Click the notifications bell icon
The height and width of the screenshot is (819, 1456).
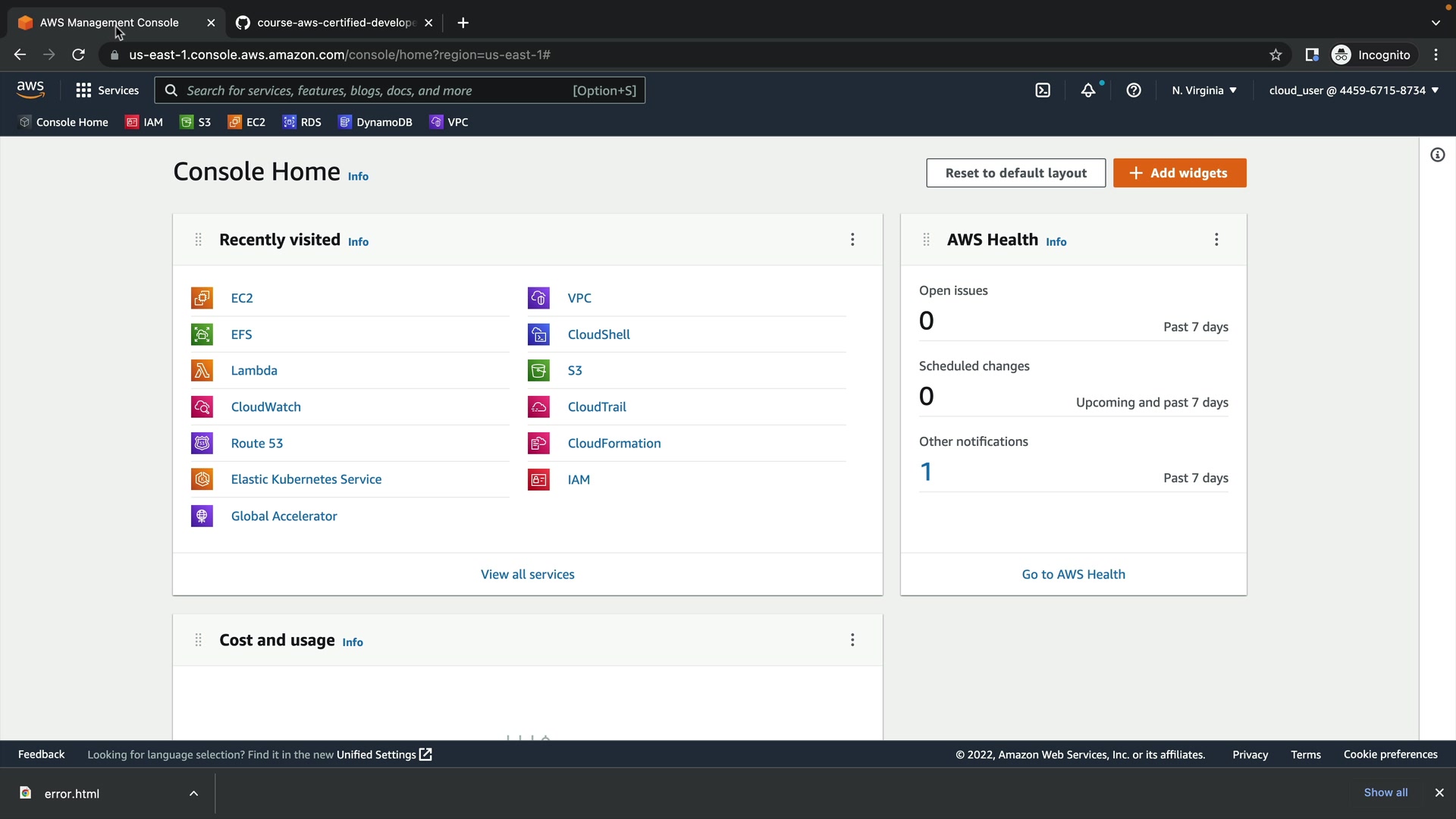click(1088, 90)
